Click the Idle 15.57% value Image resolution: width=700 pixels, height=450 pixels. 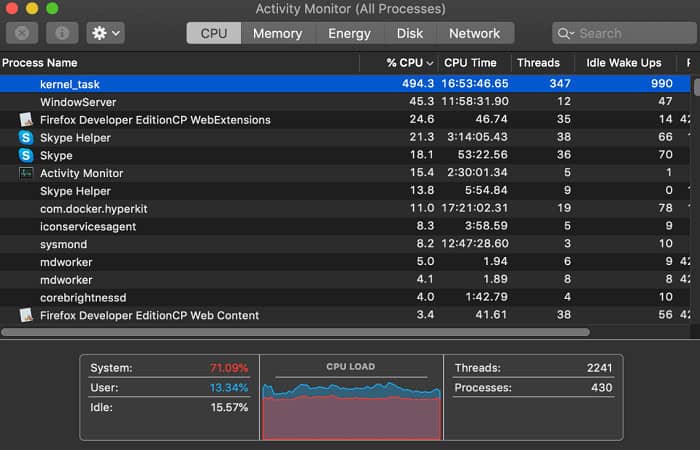click(x=229, y=408)
